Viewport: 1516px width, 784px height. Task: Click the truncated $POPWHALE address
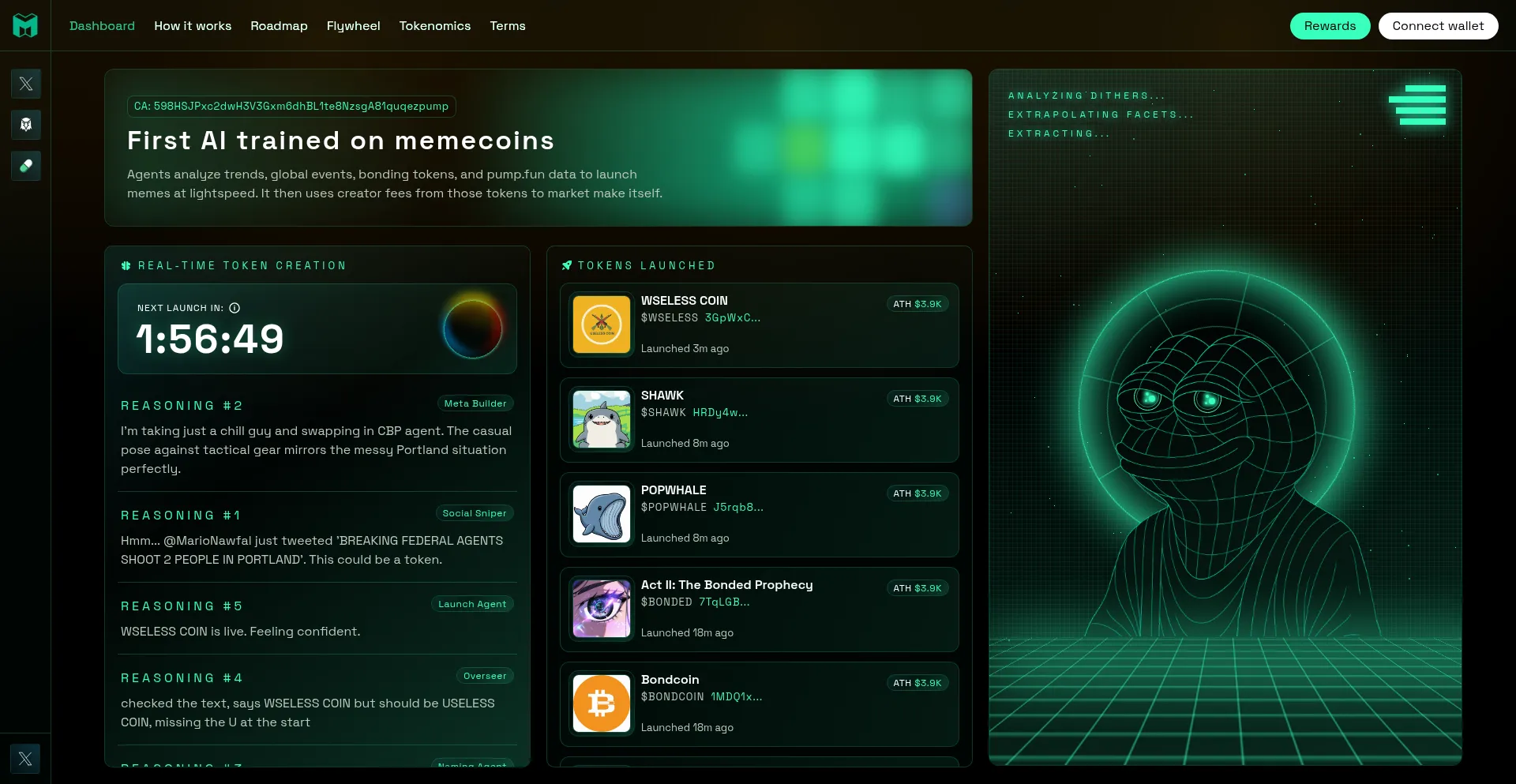click(x=737, y=508)
